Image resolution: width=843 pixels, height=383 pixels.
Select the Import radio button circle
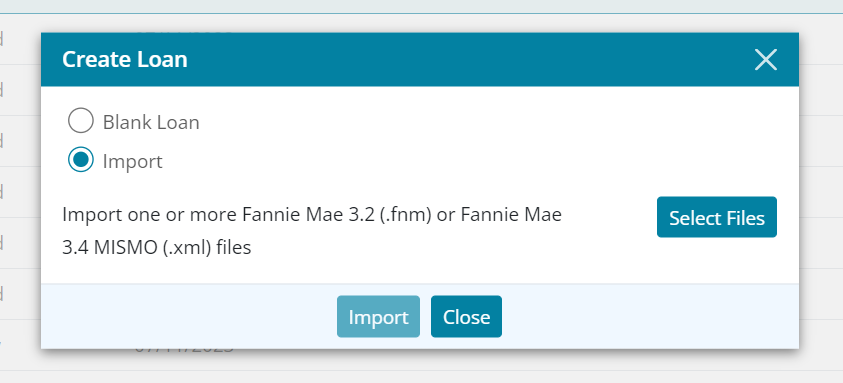click(81, 160)
